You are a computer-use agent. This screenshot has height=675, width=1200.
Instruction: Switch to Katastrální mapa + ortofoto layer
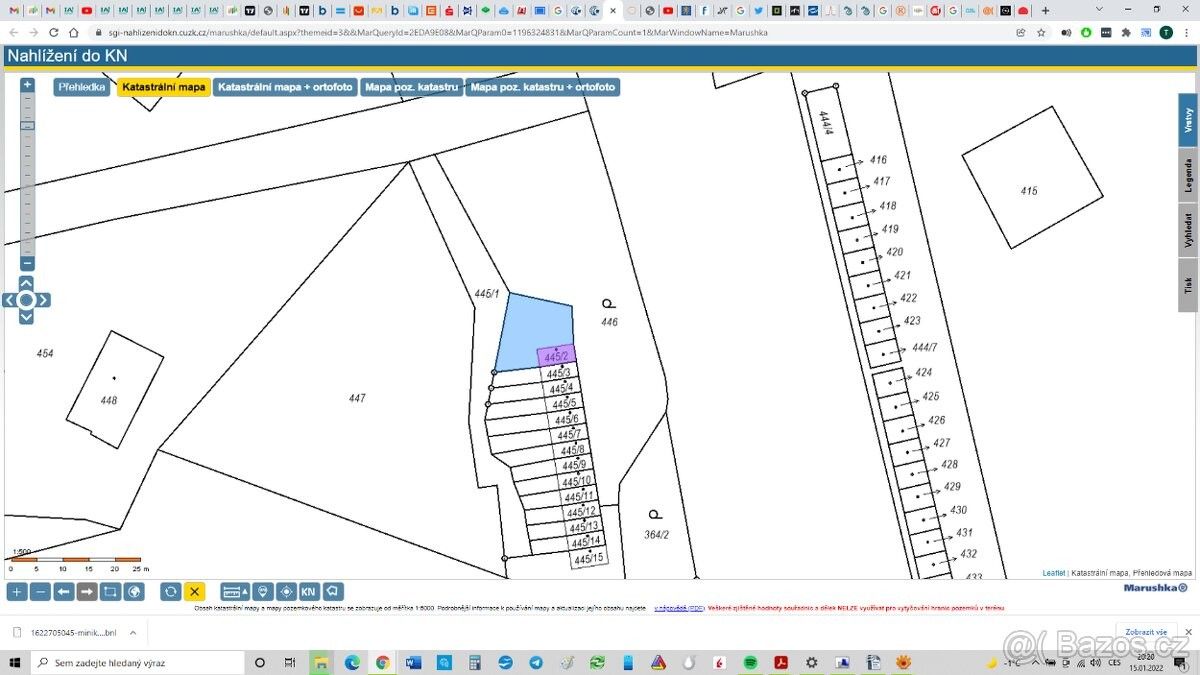[285, 87]
